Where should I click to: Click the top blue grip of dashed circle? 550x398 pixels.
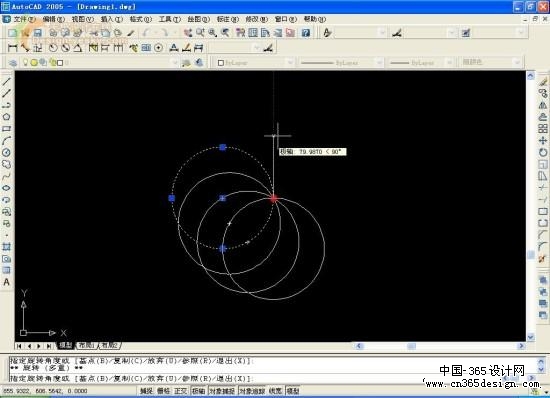pyautogui.click(x=222, y=147)
